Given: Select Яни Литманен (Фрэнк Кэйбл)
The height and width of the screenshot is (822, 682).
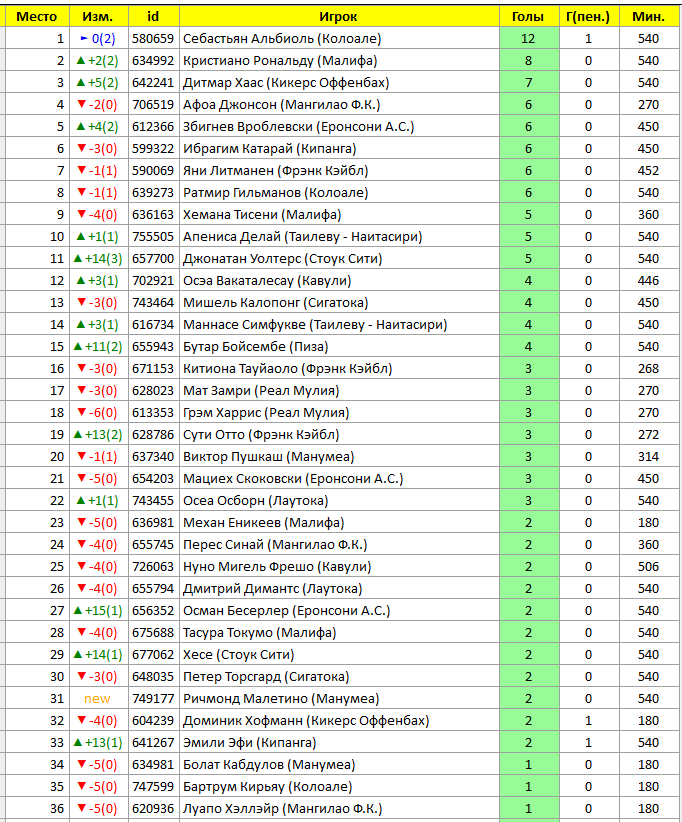Looking at the screenshot, I should pyautogui.click(x=276, y=171).
